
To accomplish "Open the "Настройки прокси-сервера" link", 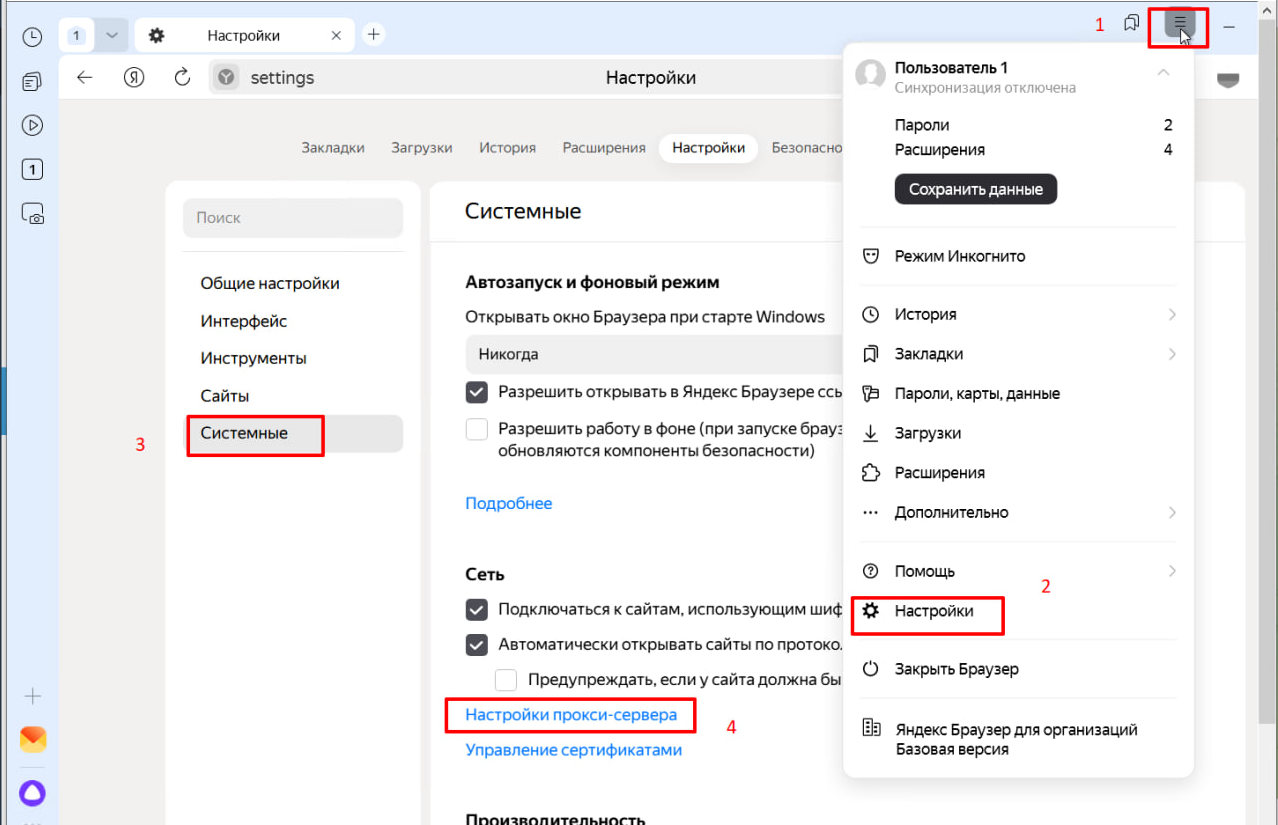I will click(x=571, y=715).
